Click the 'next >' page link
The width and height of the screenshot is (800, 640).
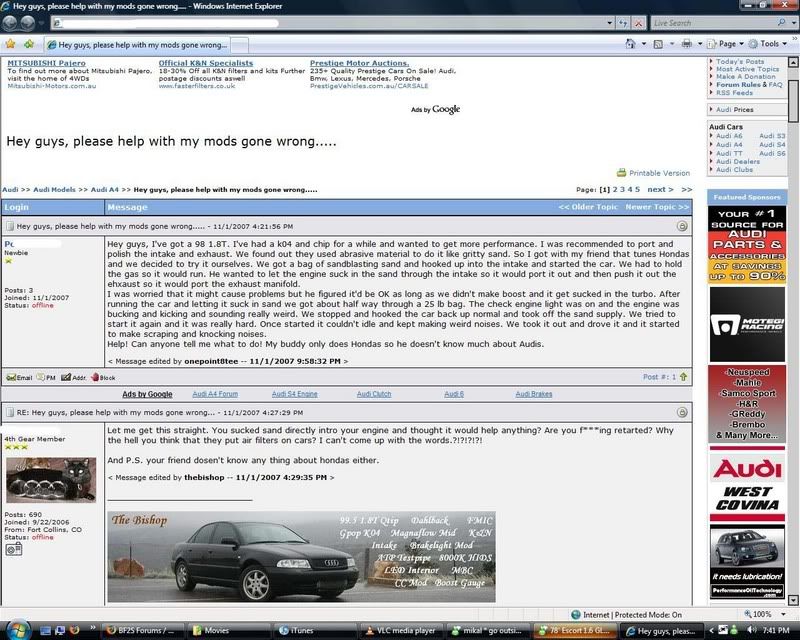pos(660,189)
